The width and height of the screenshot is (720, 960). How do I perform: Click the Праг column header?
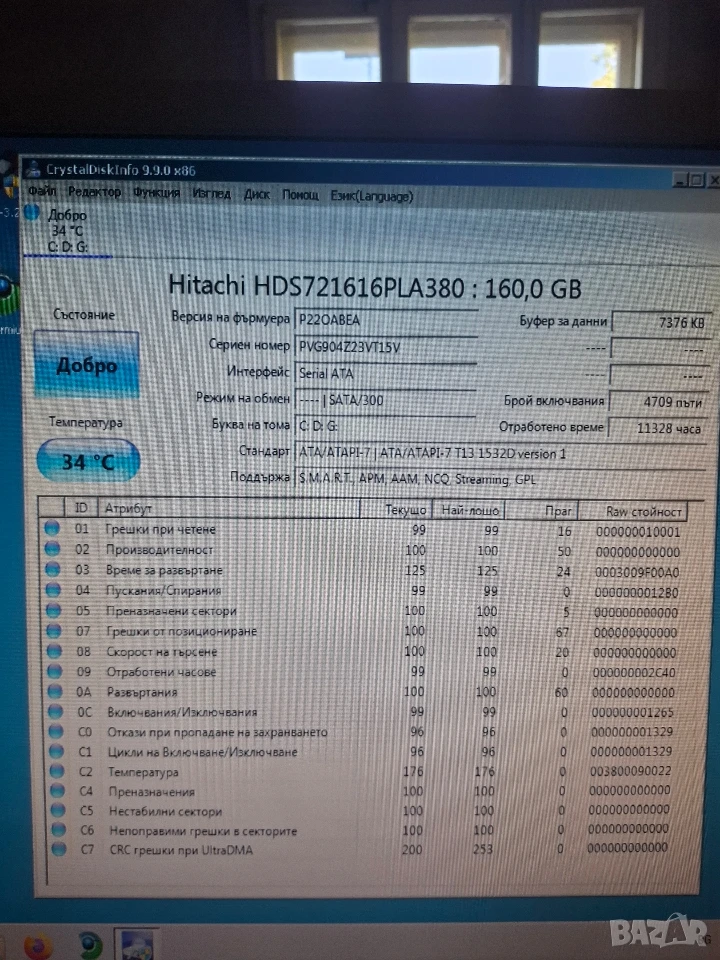tap(541, 511)
